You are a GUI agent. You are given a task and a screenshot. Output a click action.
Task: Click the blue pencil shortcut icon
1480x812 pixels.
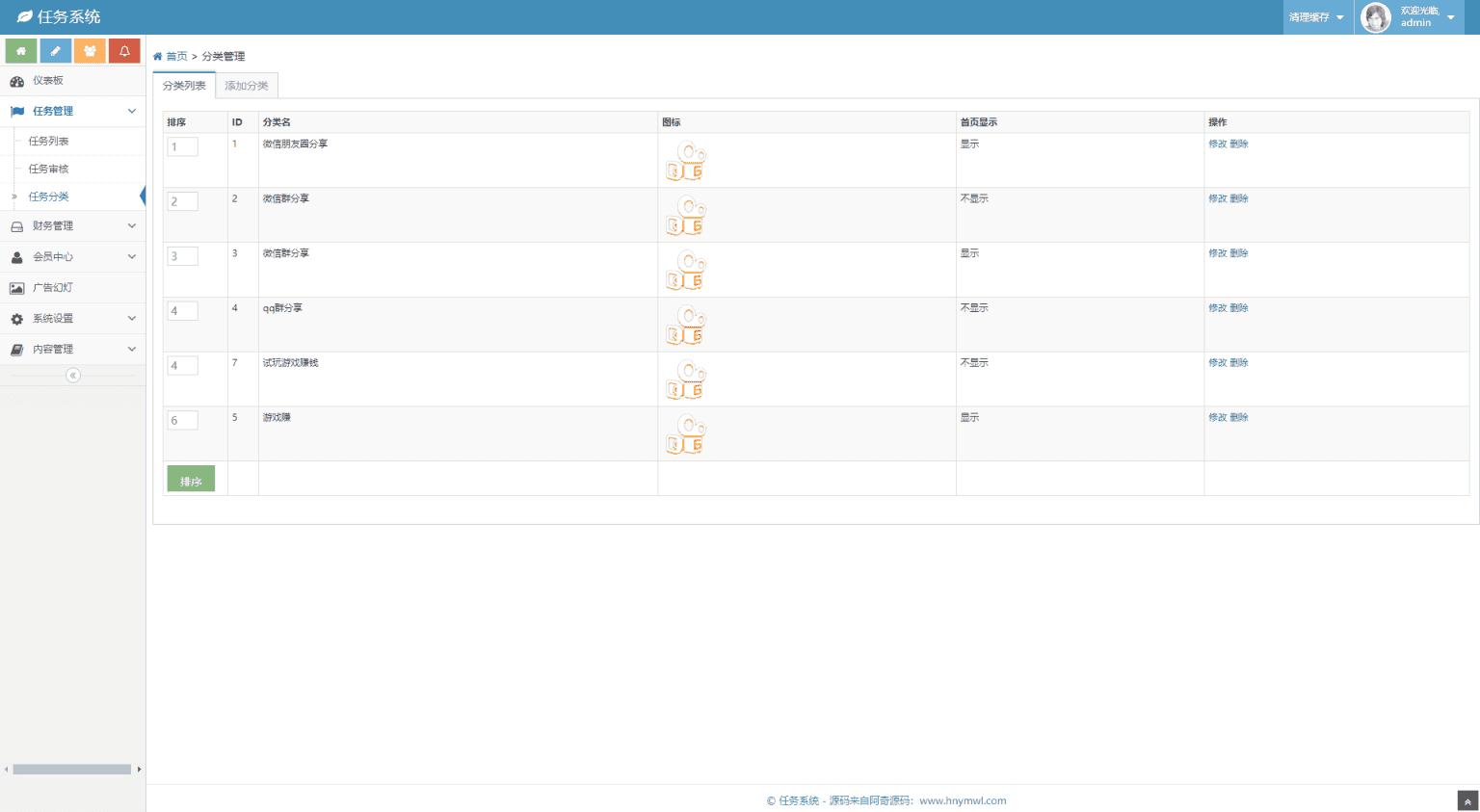(x=55, y=51)
